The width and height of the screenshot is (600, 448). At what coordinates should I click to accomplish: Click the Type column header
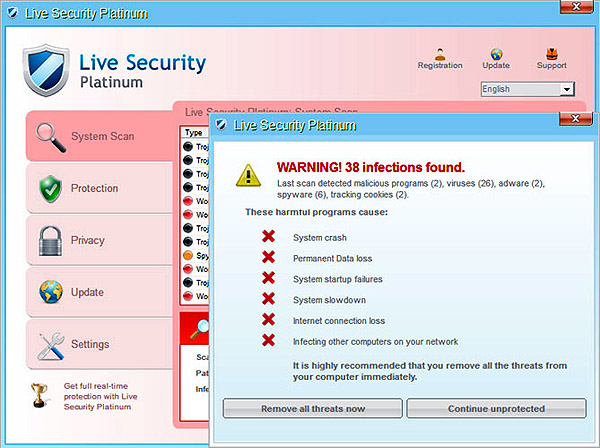pyautogui.click(x=194, y=132)
